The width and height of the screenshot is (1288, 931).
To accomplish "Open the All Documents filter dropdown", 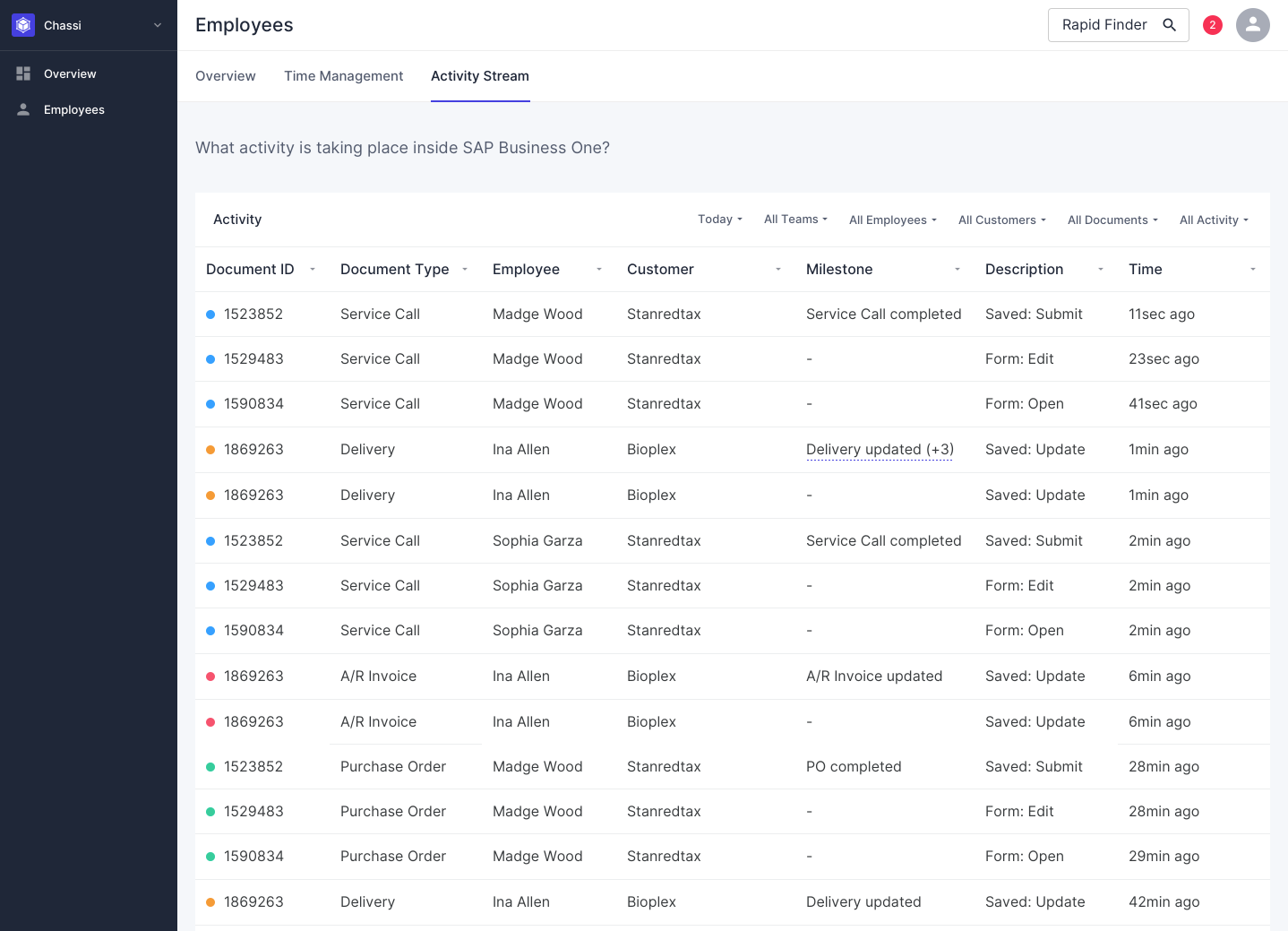I will pos(1112,220).
